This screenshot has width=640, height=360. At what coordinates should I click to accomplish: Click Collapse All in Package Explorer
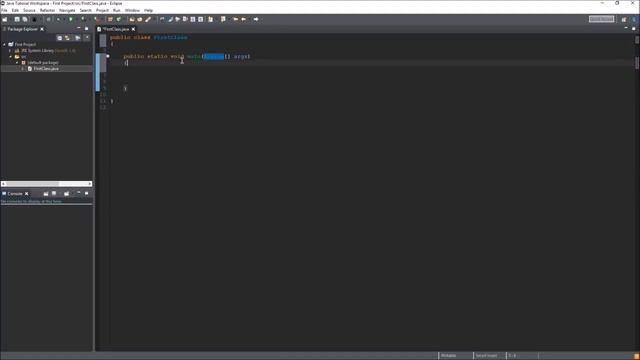pyautogui.click(x=60, y=38)
